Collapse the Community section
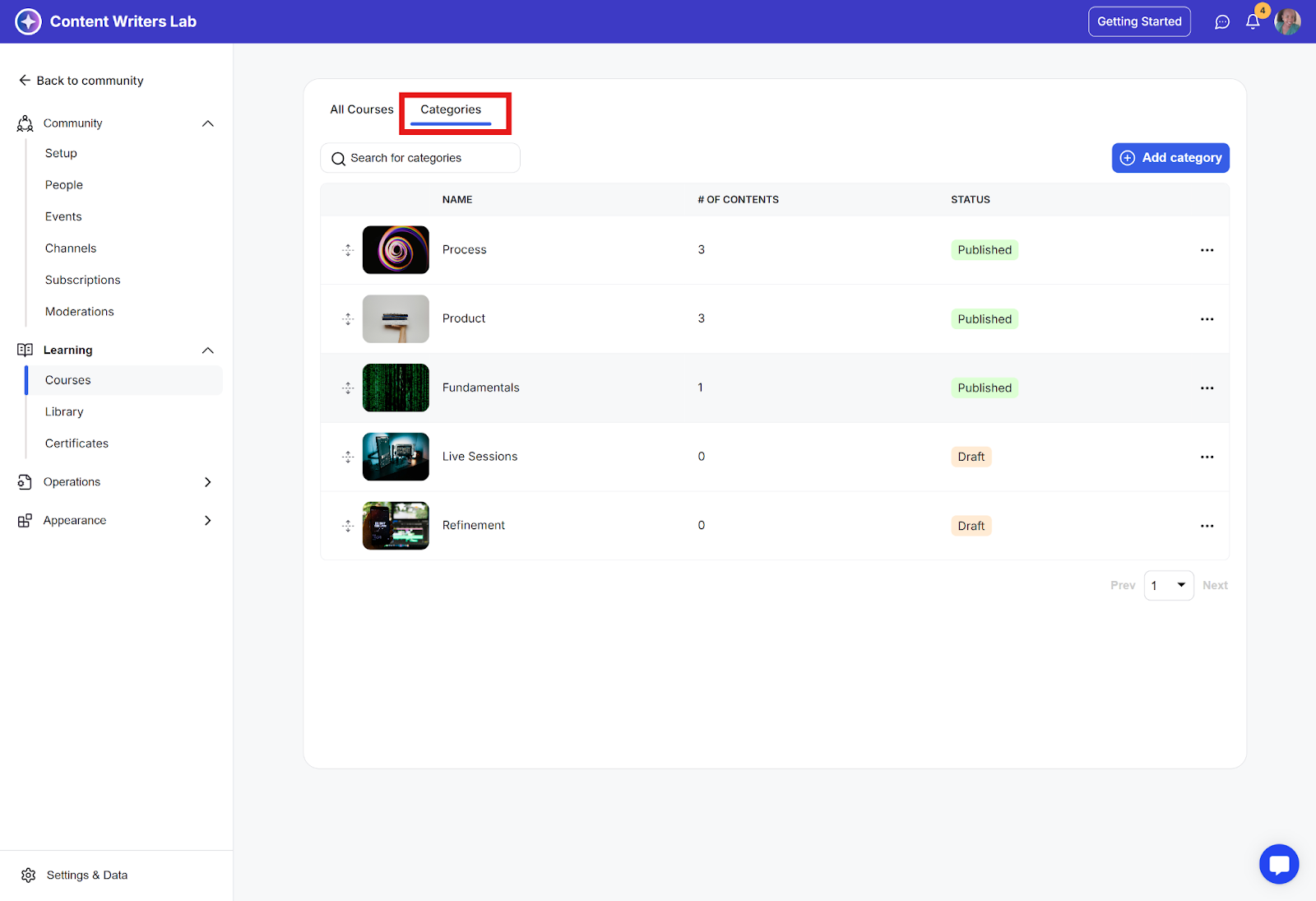The width and height of the screenshot is (1316, 901). pos(208,123)
